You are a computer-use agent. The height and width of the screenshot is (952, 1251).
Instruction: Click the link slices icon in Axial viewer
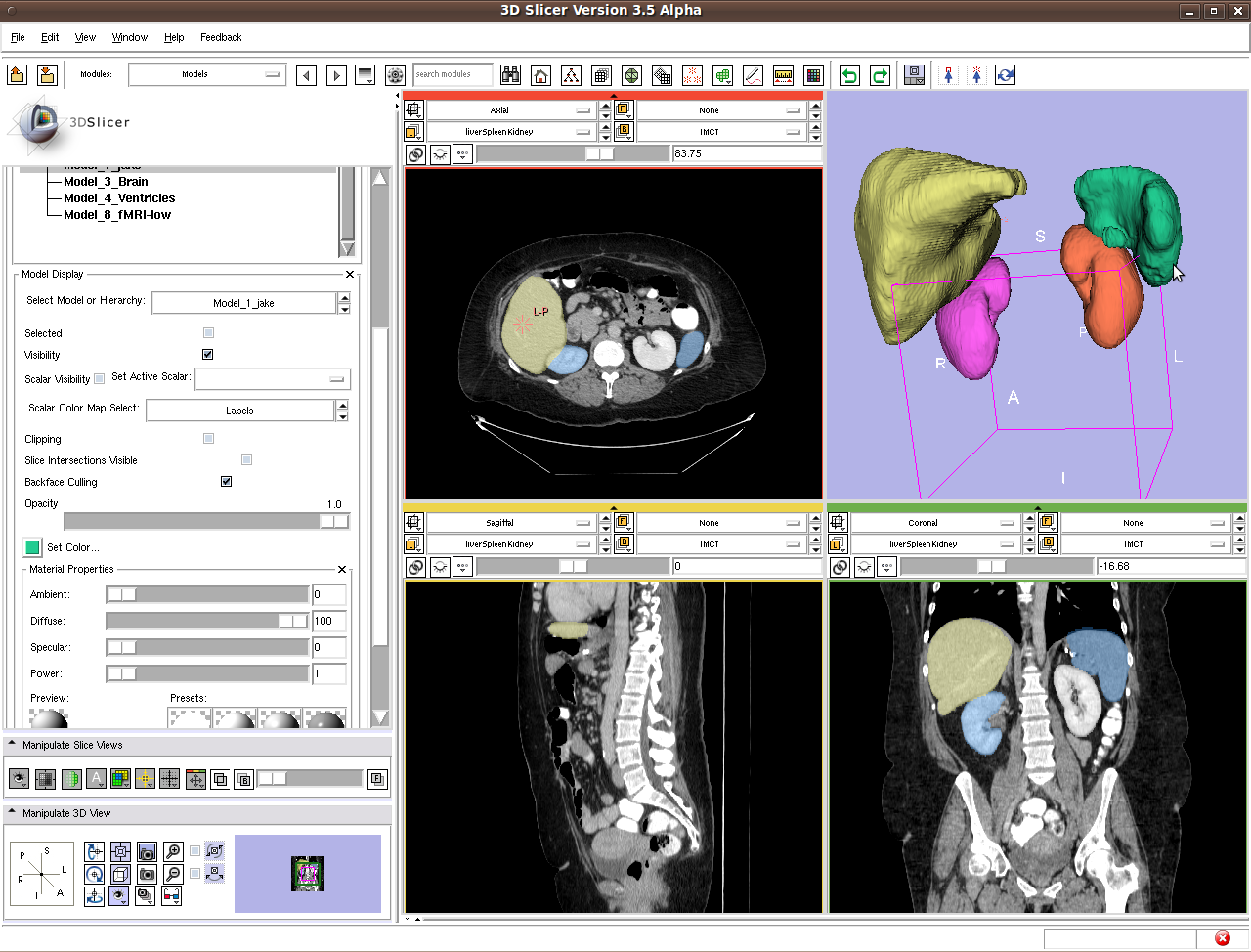point(415,154)
